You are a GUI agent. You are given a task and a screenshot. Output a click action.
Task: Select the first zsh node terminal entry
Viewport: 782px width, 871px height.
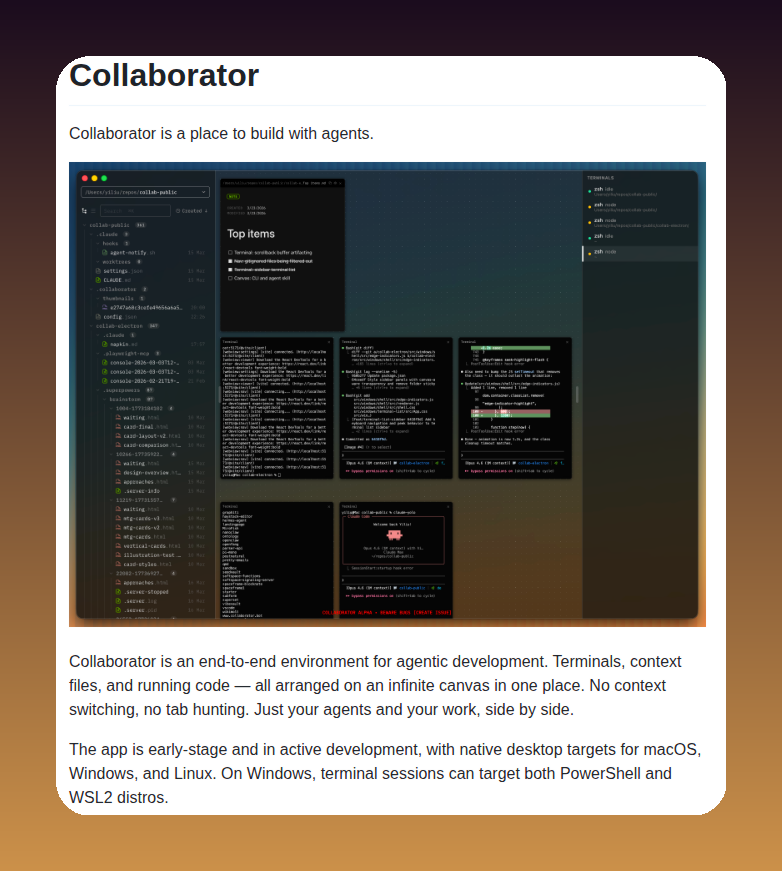[x=640, y=207]
